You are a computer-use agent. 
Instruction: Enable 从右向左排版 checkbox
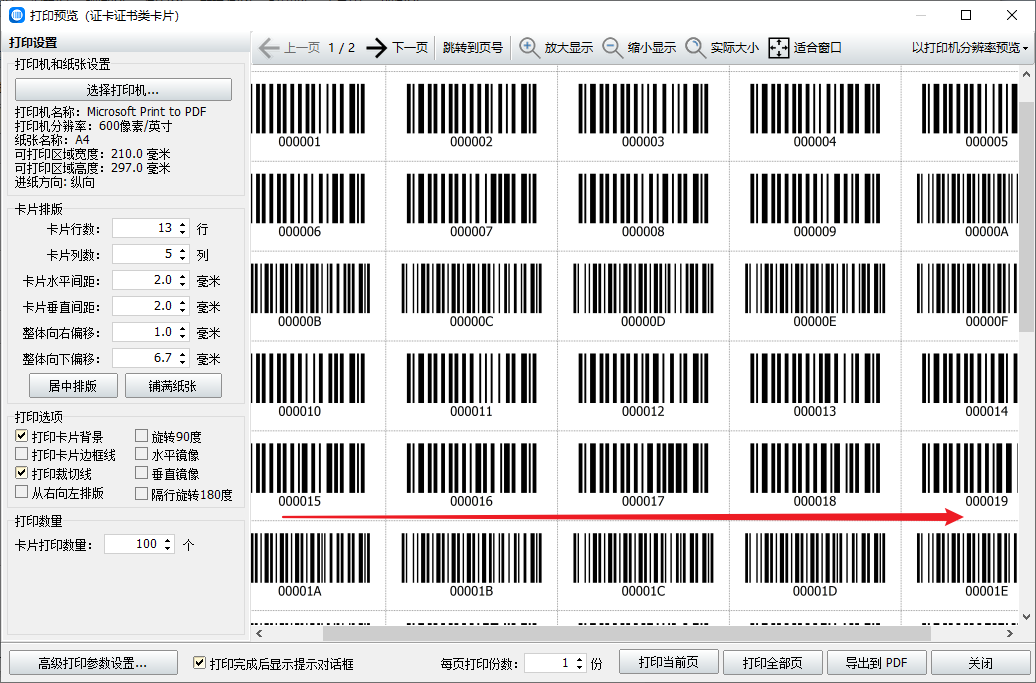coord(21,492)
